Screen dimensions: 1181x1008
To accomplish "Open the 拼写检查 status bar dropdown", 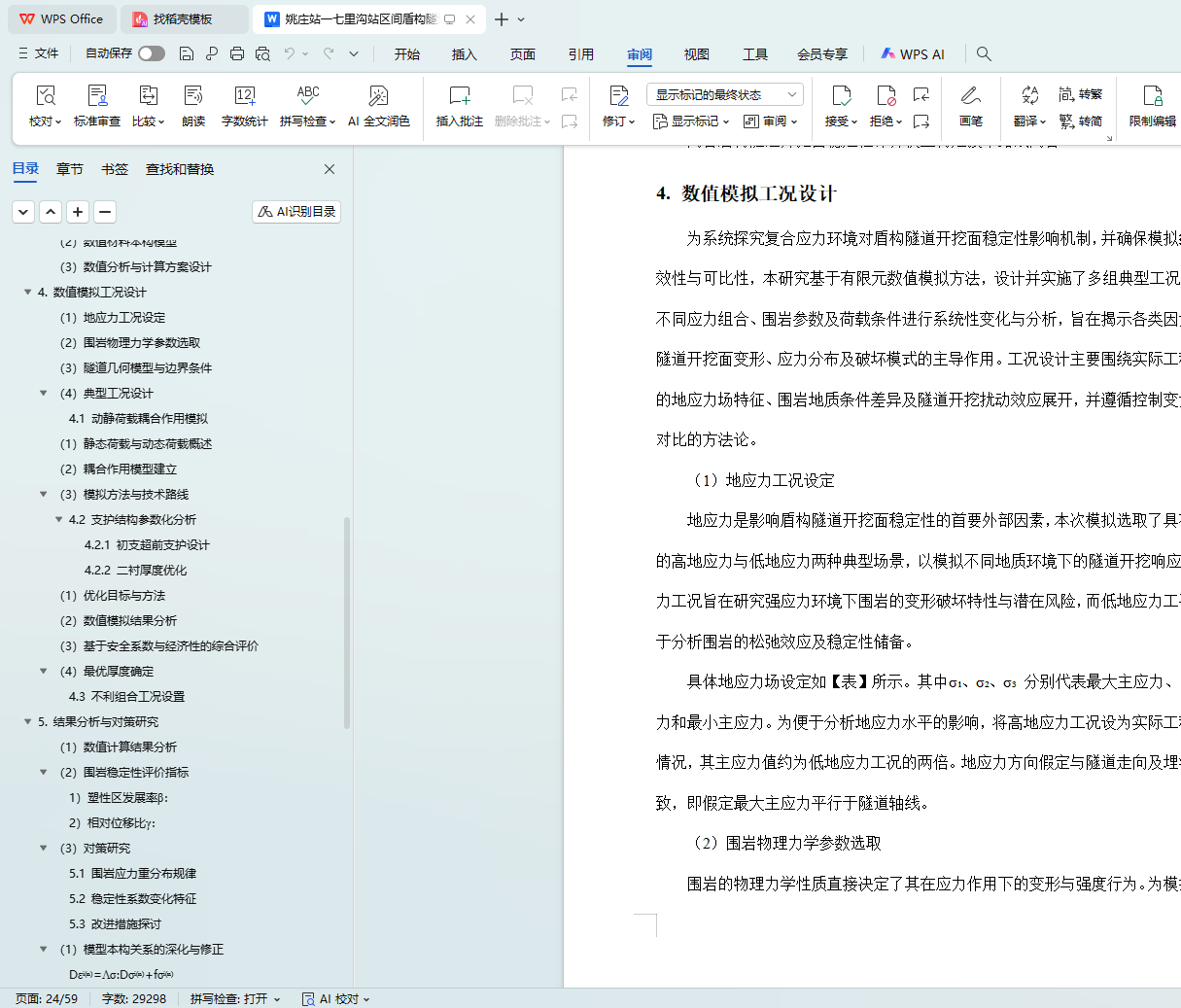I will (x=235, y=998).
